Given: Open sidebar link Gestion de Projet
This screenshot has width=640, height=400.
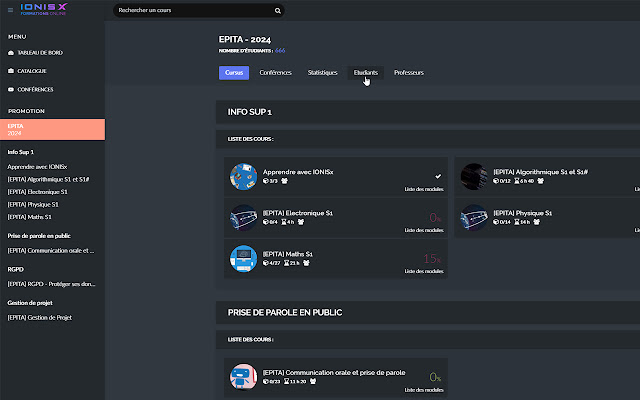Looking at the screenshot, I should pos(40,318).
